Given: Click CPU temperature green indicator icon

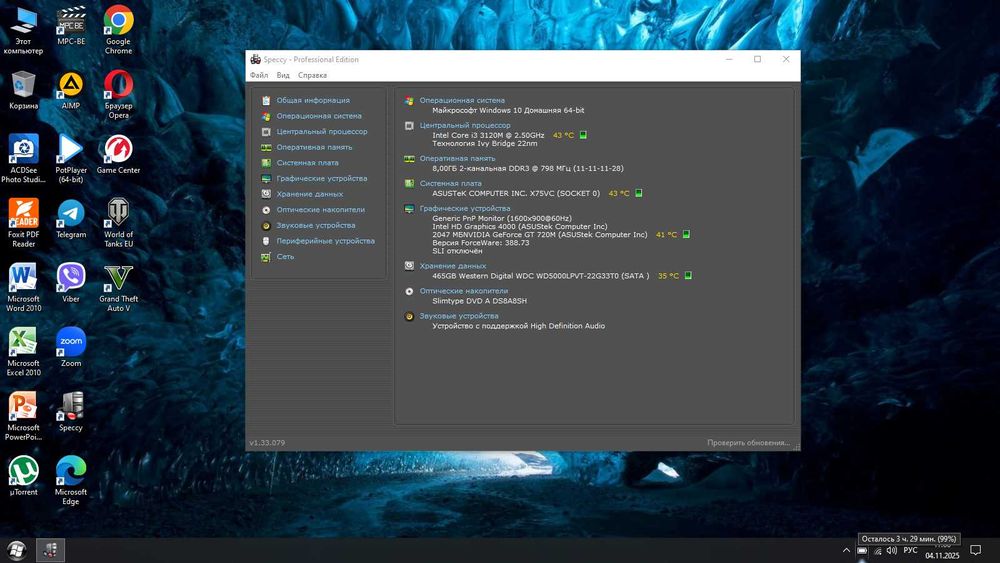Looking at the screenshot, I should click(x=583, y=135).
